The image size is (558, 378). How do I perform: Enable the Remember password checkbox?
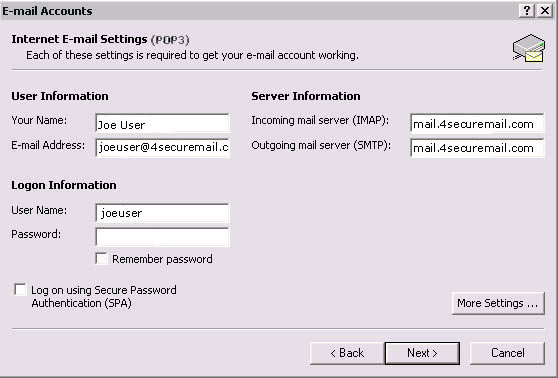coord(101,259)
